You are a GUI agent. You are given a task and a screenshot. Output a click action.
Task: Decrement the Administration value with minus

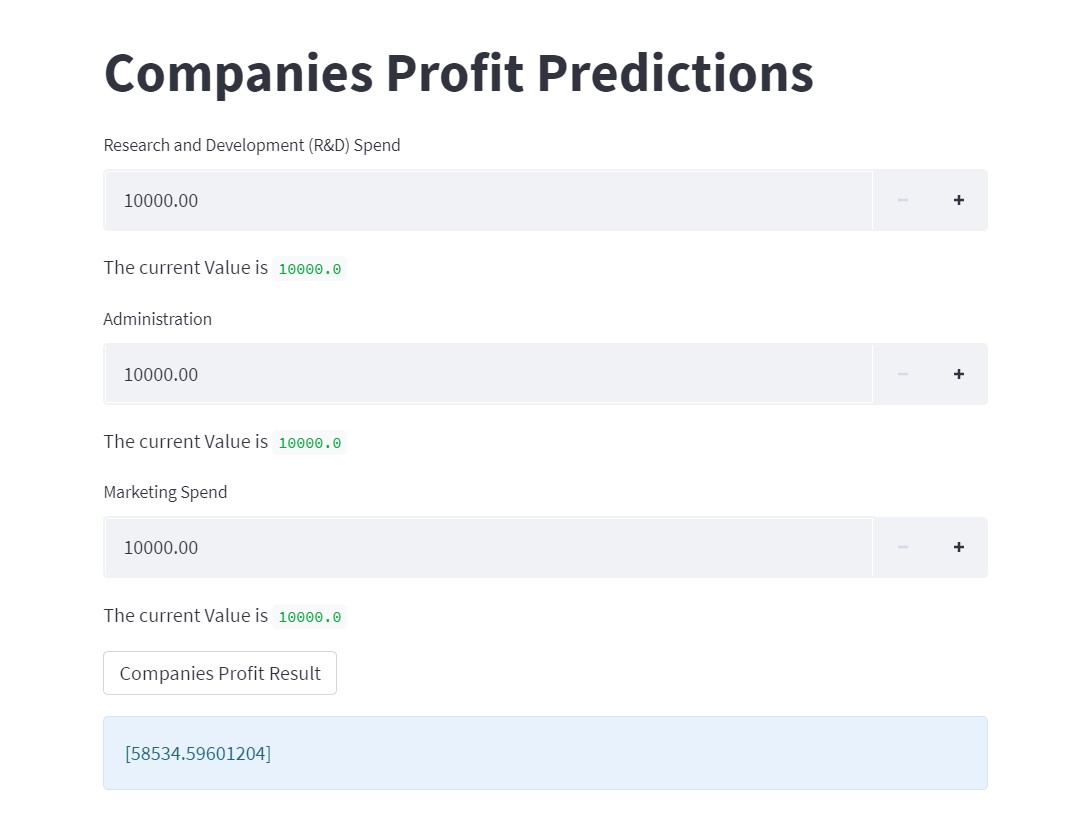point(902,373)
